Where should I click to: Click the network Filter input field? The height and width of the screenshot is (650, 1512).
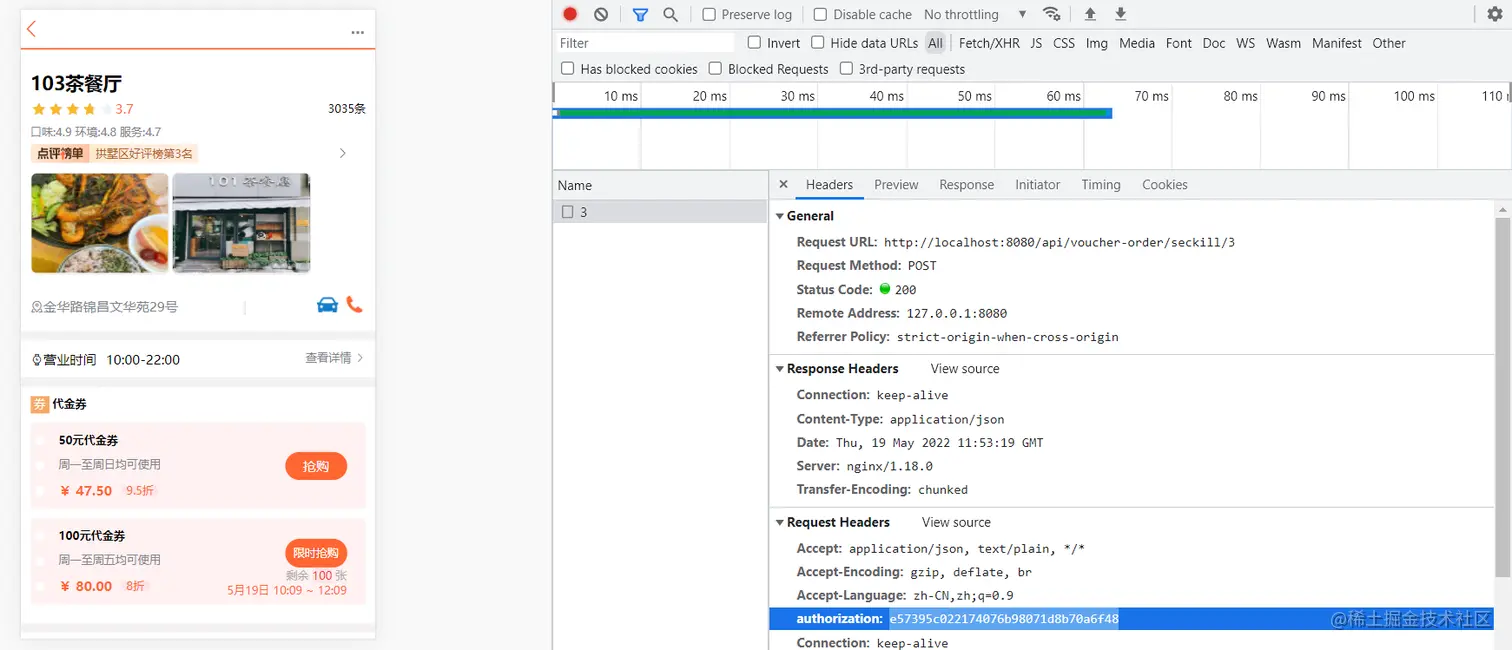pyautogui.click(x=645, y=43)
